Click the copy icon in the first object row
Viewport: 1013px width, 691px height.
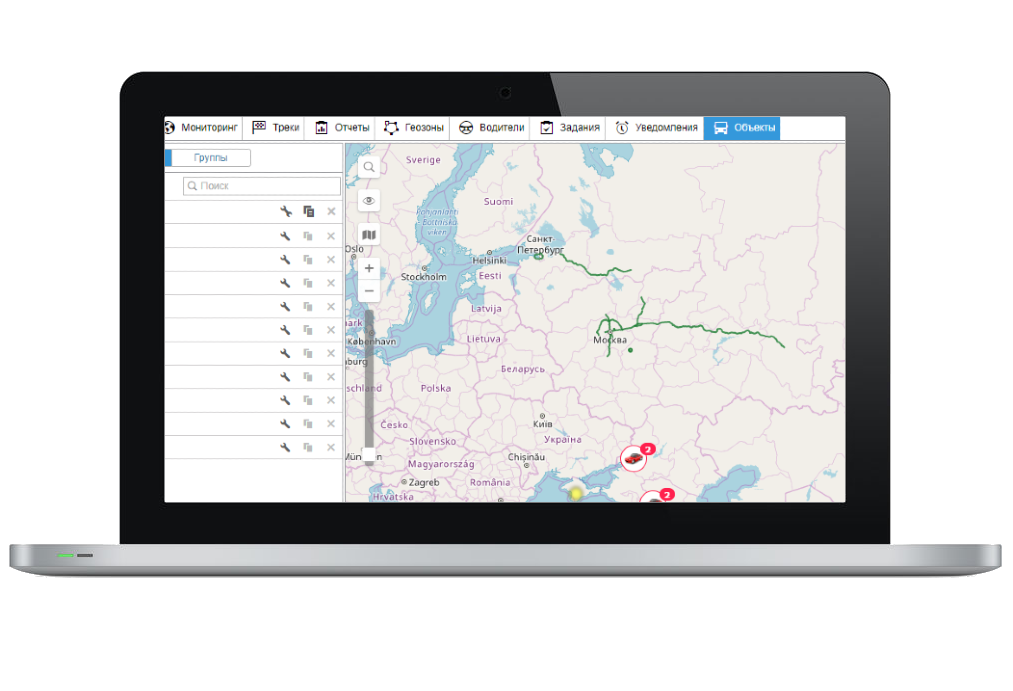coord(308,212)
